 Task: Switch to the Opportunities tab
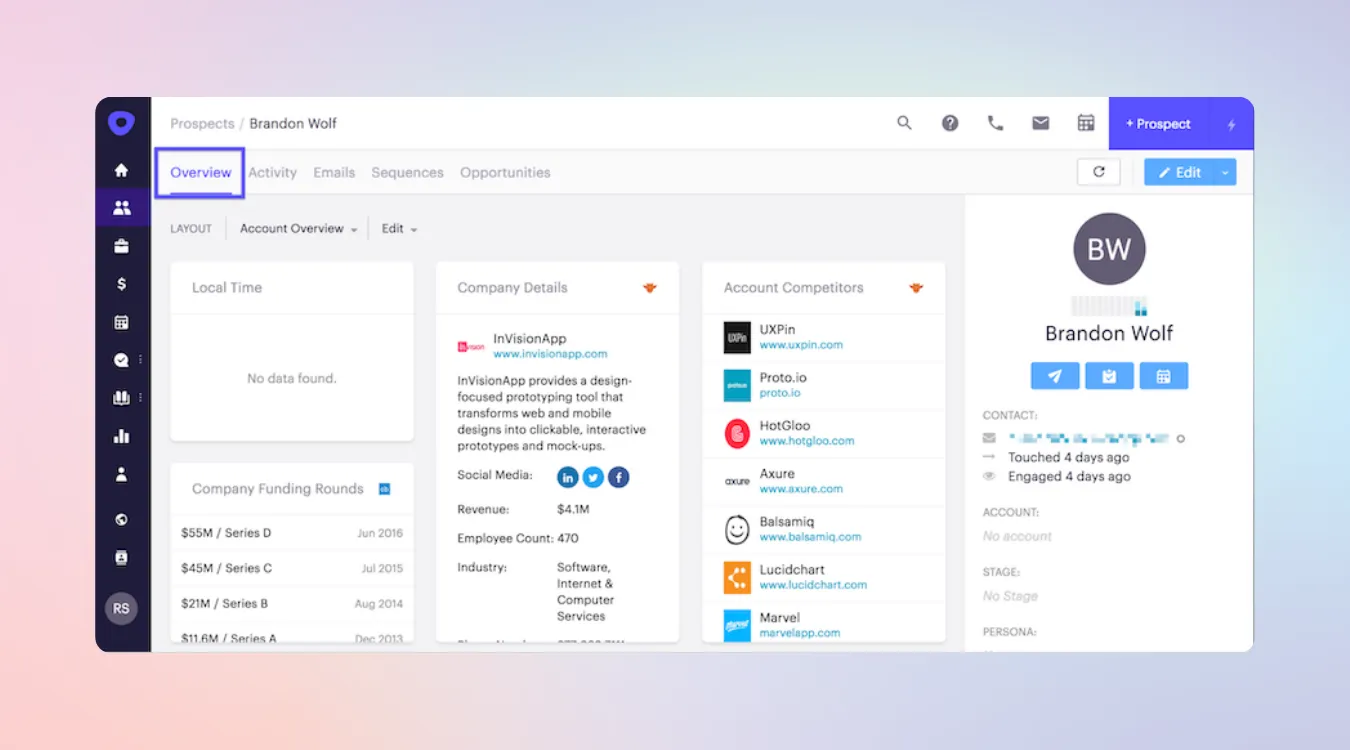coord(505,172)
